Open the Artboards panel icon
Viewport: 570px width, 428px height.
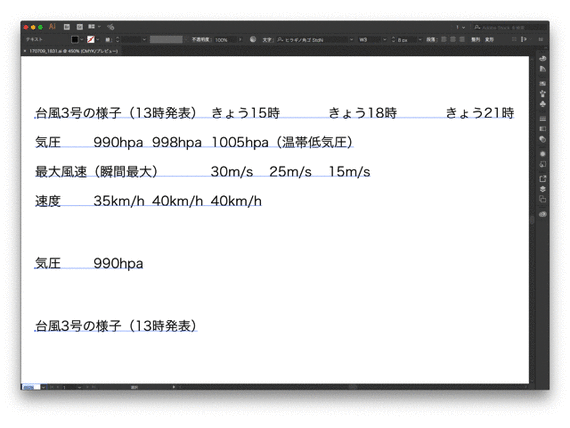(x=543, y=199)
